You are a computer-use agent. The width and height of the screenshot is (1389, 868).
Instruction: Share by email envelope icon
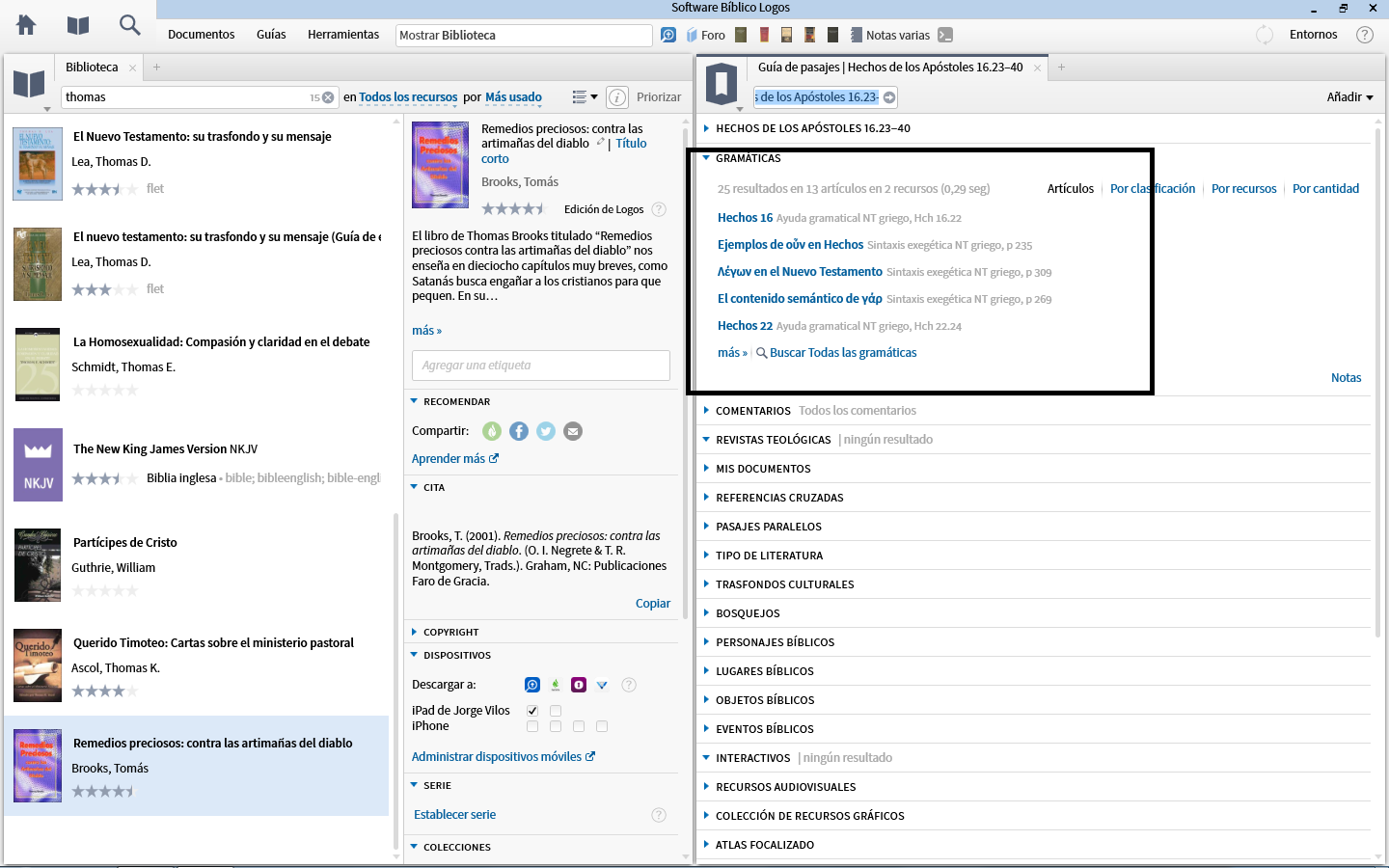[x=573, y=431]
